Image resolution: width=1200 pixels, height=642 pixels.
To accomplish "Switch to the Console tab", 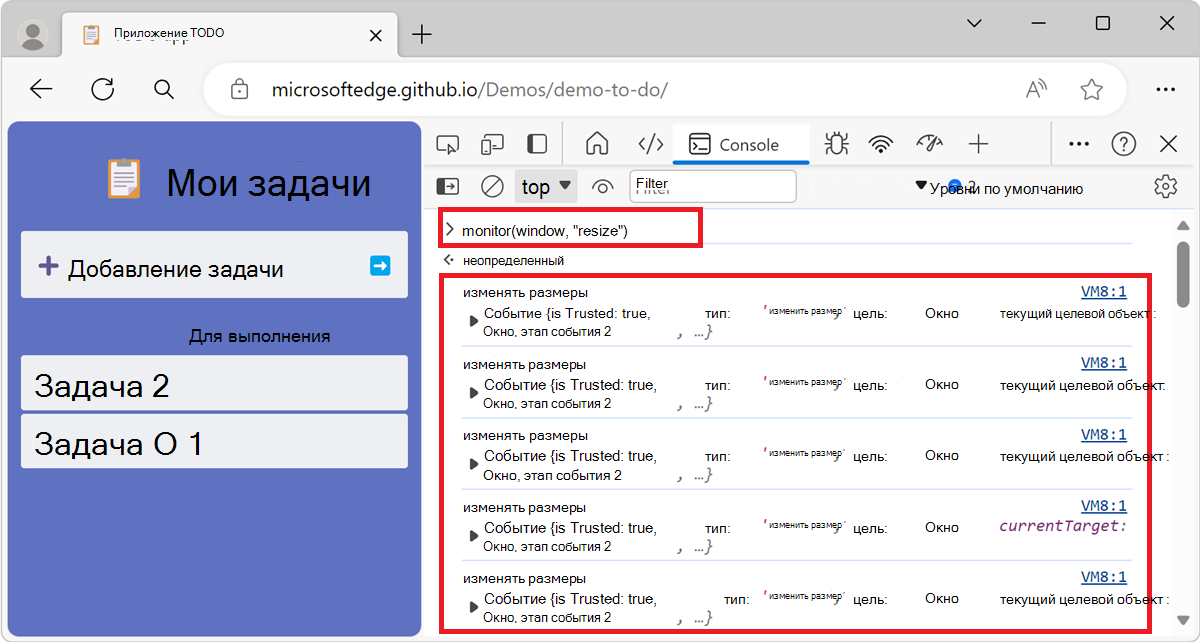I will (740, 143).
